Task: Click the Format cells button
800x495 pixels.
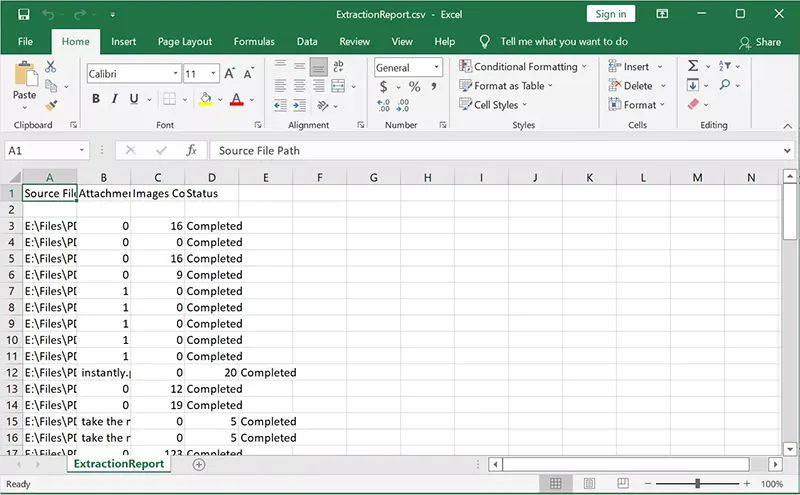Action: pos(637,105)
